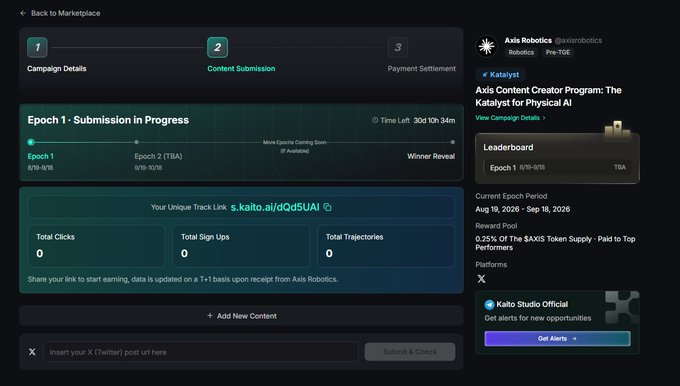Image resolution: width=680 pixels, height=386 pixels.
Task: Click the Your Unique Track Link label
Action: 189,207
